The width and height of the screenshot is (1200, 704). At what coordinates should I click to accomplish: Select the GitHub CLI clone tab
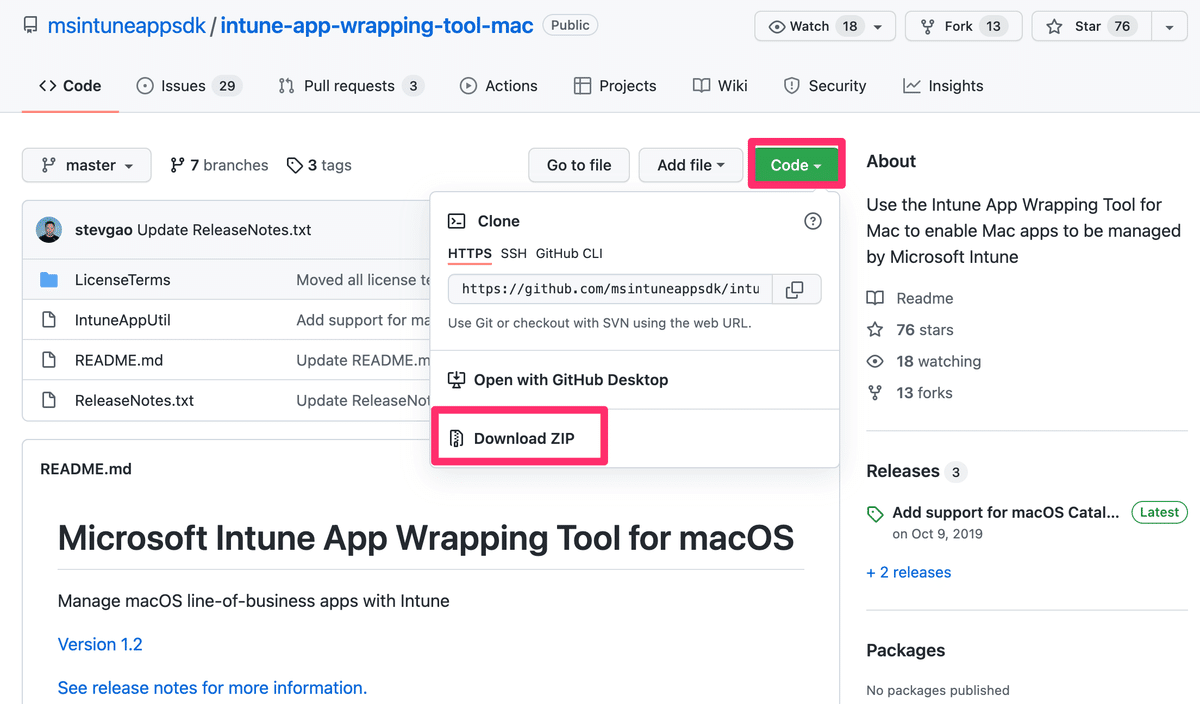[569, 254]
